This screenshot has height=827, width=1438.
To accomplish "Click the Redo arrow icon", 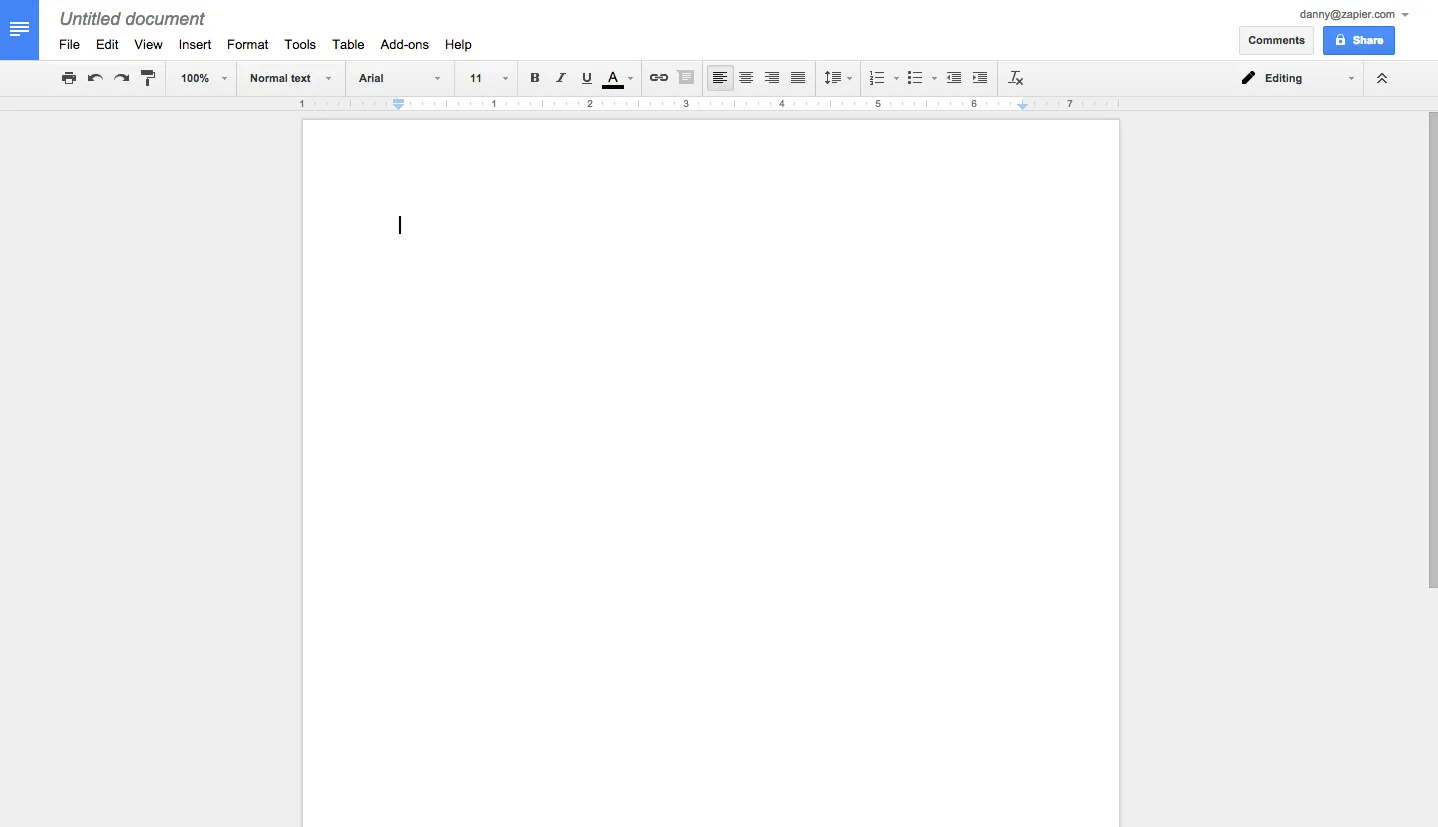I will (121, 78).
